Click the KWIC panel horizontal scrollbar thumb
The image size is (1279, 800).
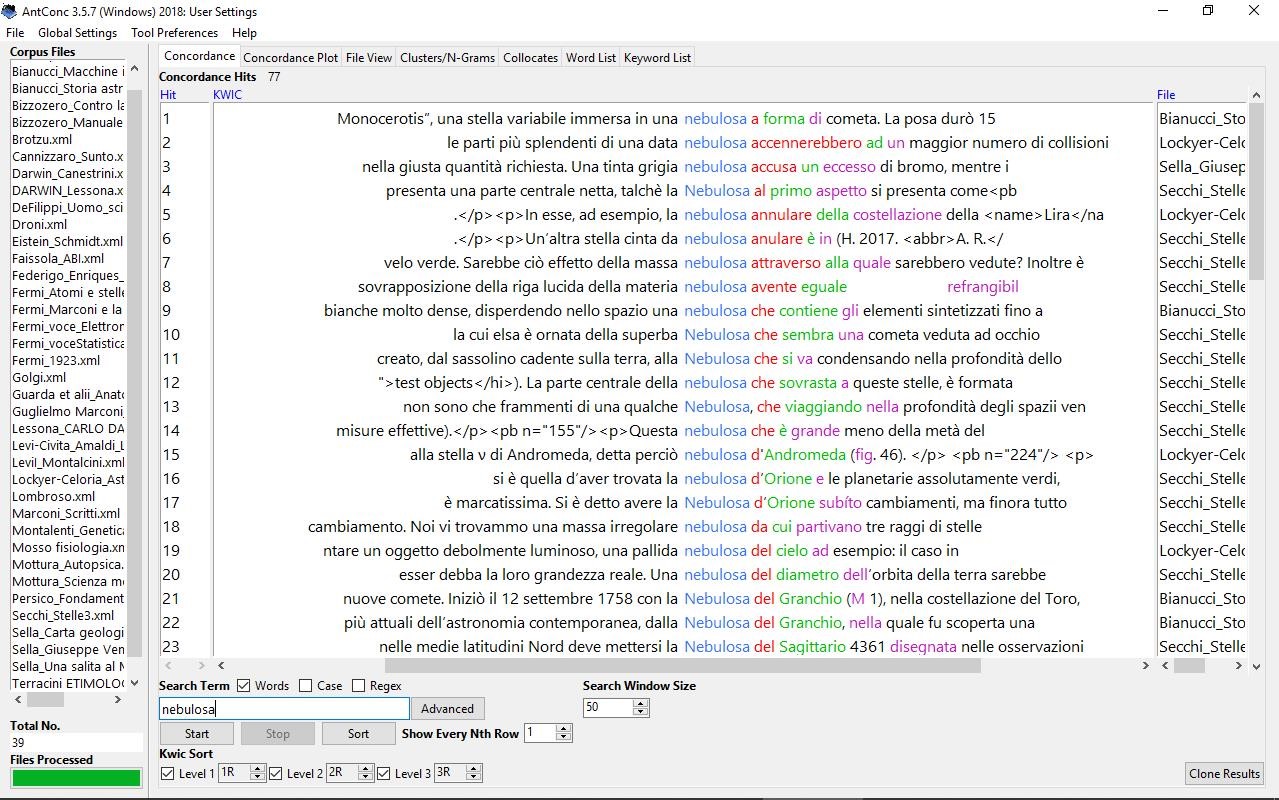pos(683,665)
